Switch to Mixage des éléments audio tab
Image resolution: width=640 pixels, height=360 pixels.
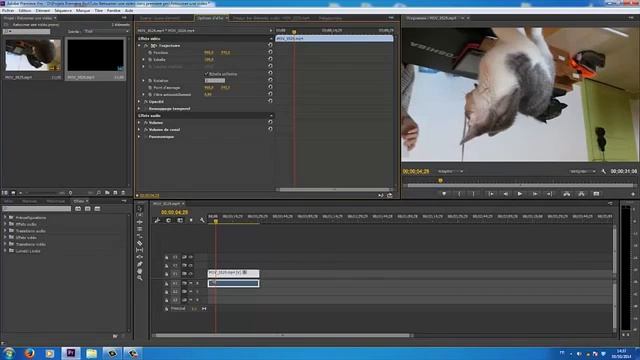(272, 18)
